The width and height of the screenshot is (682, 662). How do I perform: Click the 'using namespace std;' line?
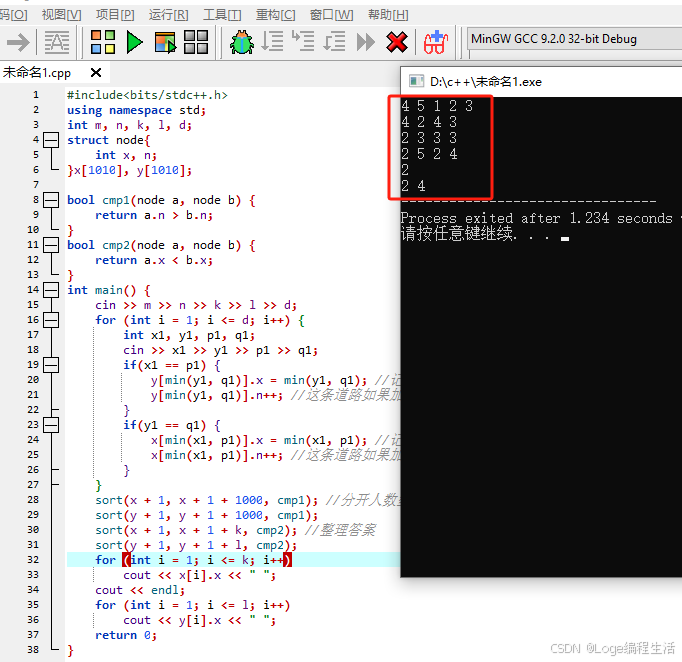pyautogui.click(x=136, y=110)
